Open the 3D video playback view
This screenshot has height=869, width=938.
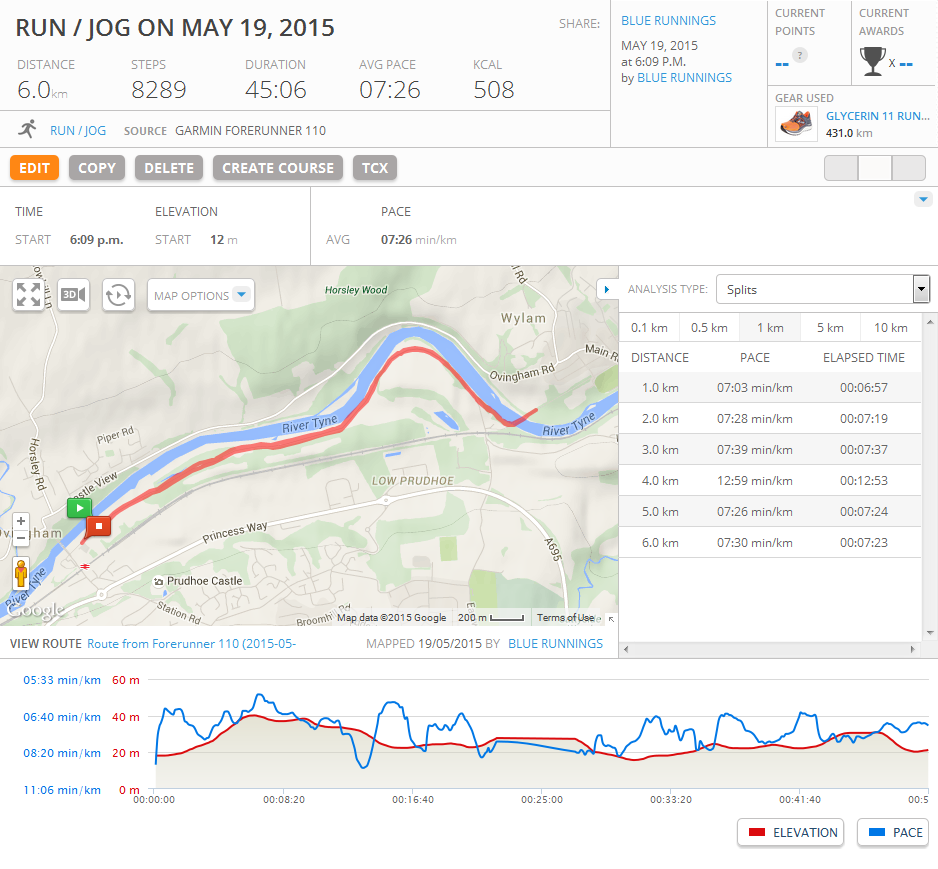point(73,295)
